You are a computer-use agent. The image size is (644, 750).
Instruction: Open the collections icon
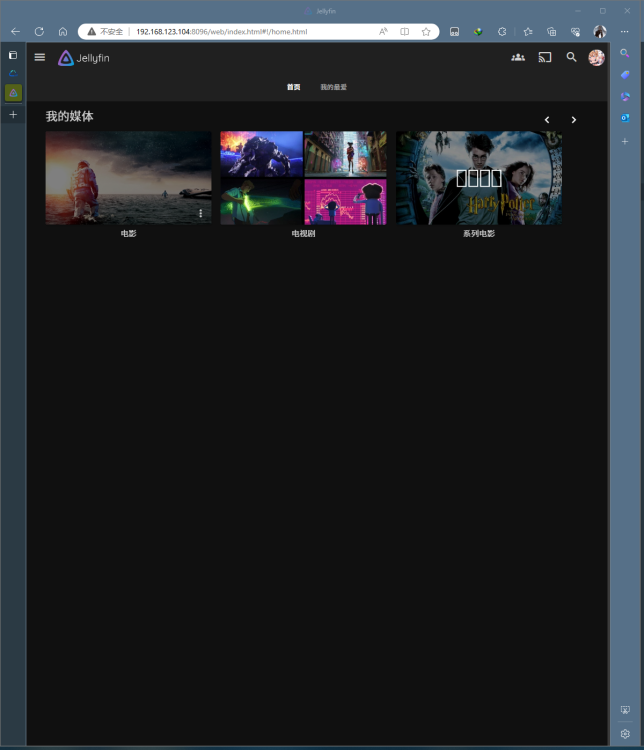click(x=552, y=32)
